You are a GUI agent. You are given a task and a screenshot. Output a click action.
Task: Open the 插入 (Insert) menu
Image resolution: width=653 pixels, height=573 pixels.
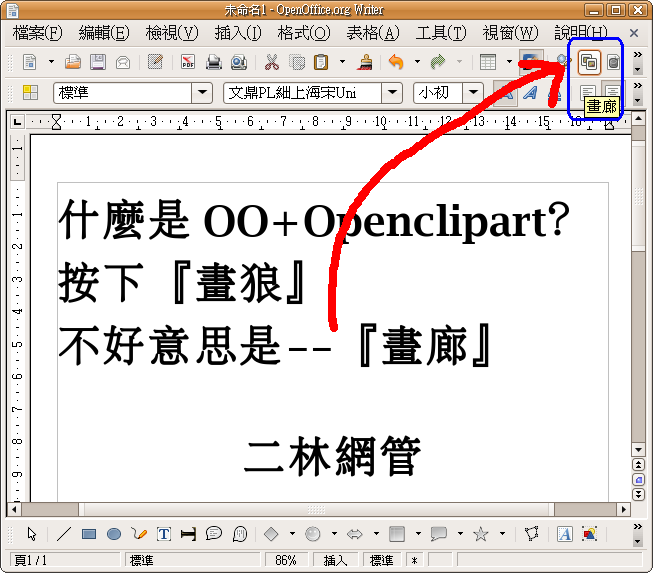point(237,33)
